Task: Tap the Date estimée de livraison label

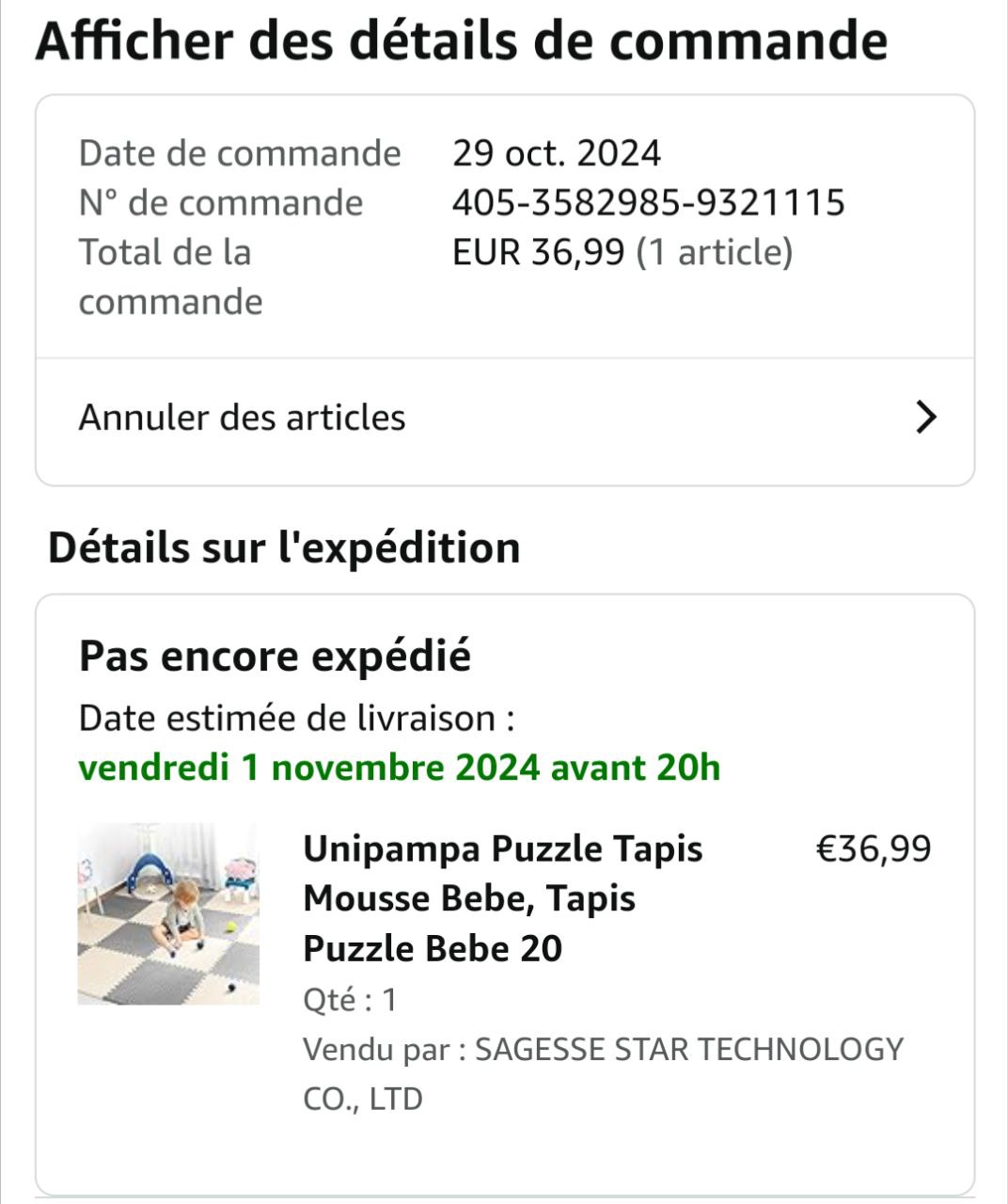Action: pos(296,719)
